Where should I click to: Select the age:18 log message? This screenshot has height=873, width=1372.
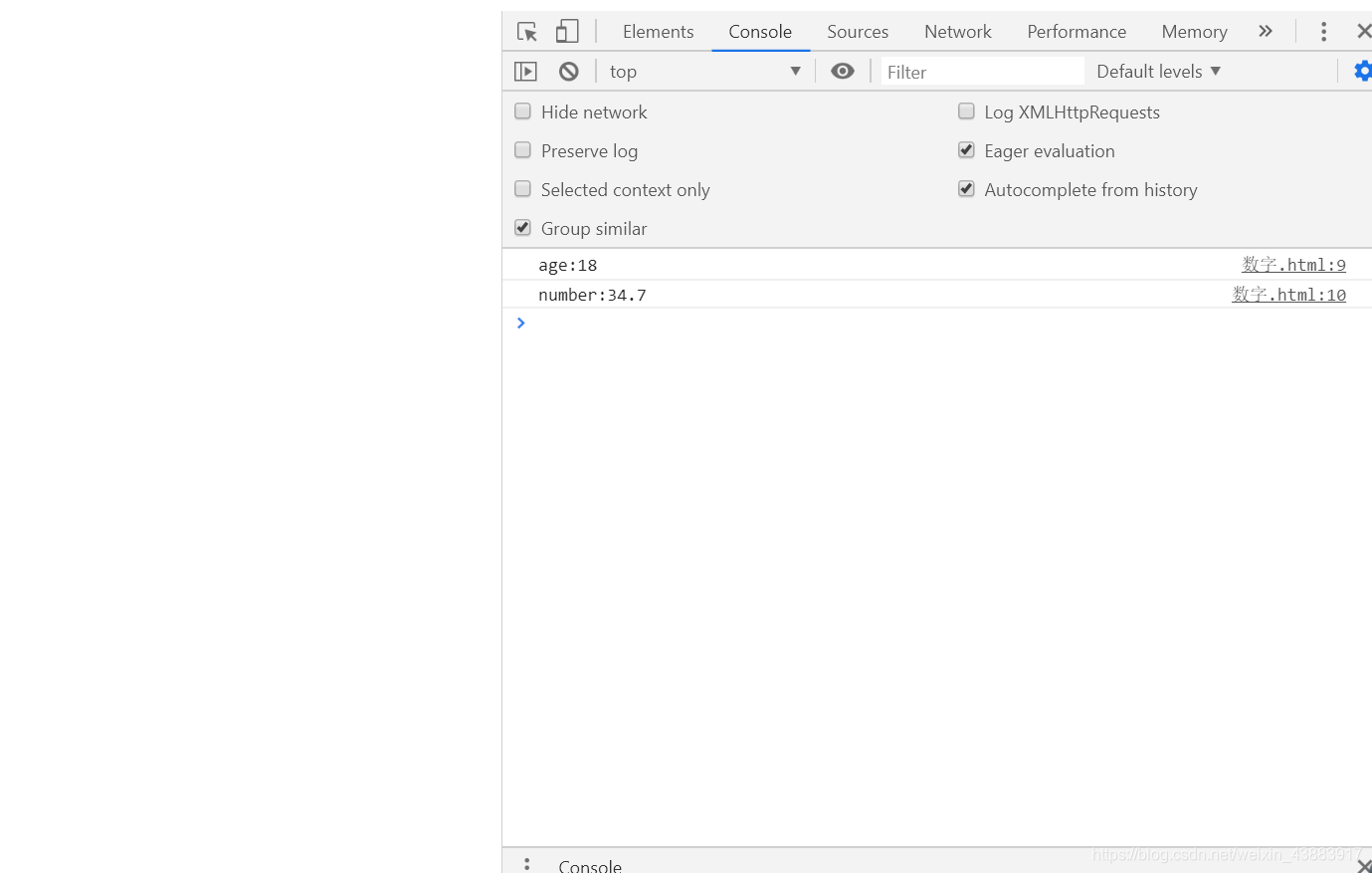tap(568, 265)
